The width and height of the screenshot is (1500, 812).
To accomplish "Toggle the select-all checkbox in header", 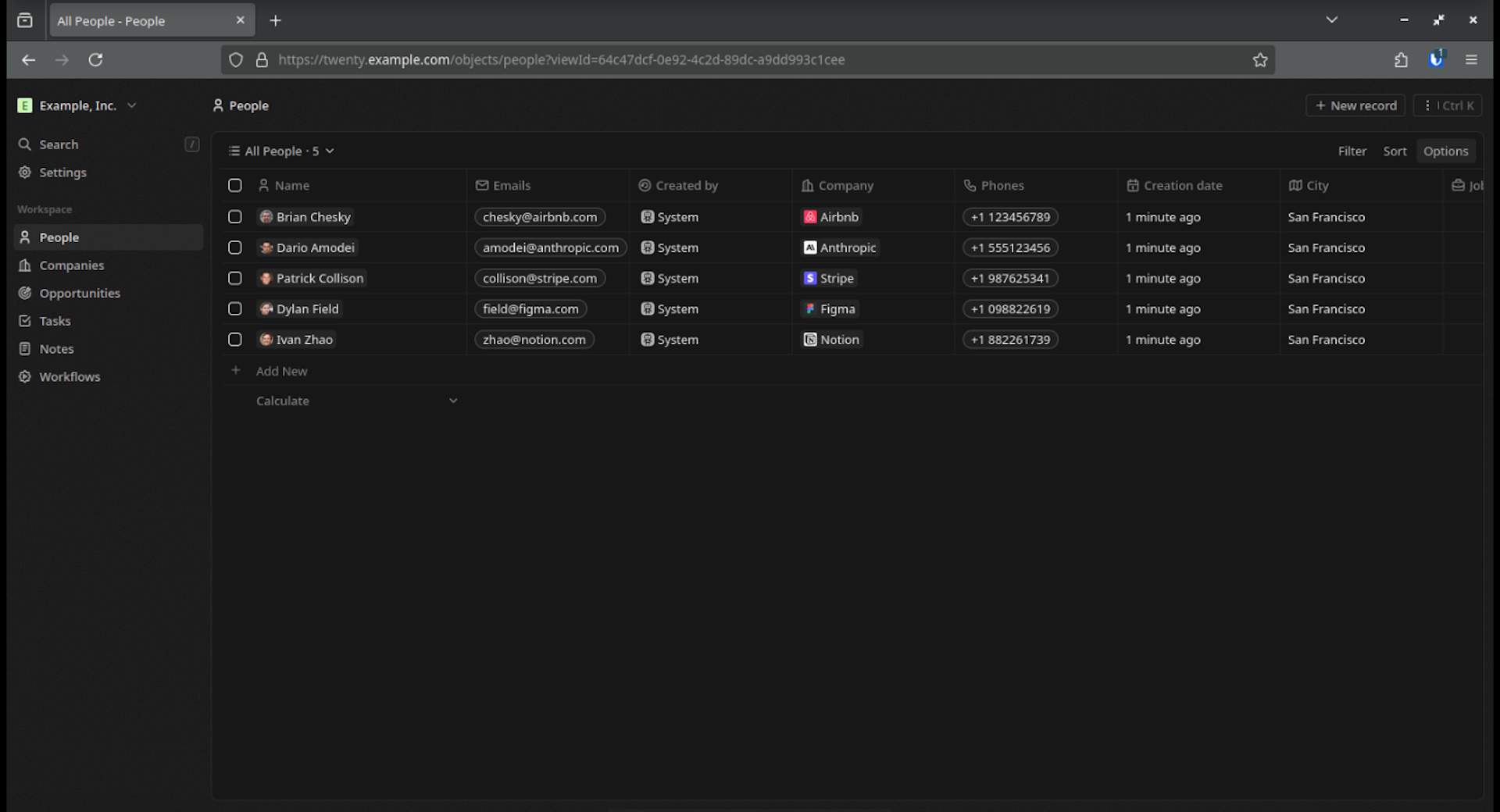I will tap(234, 186).
